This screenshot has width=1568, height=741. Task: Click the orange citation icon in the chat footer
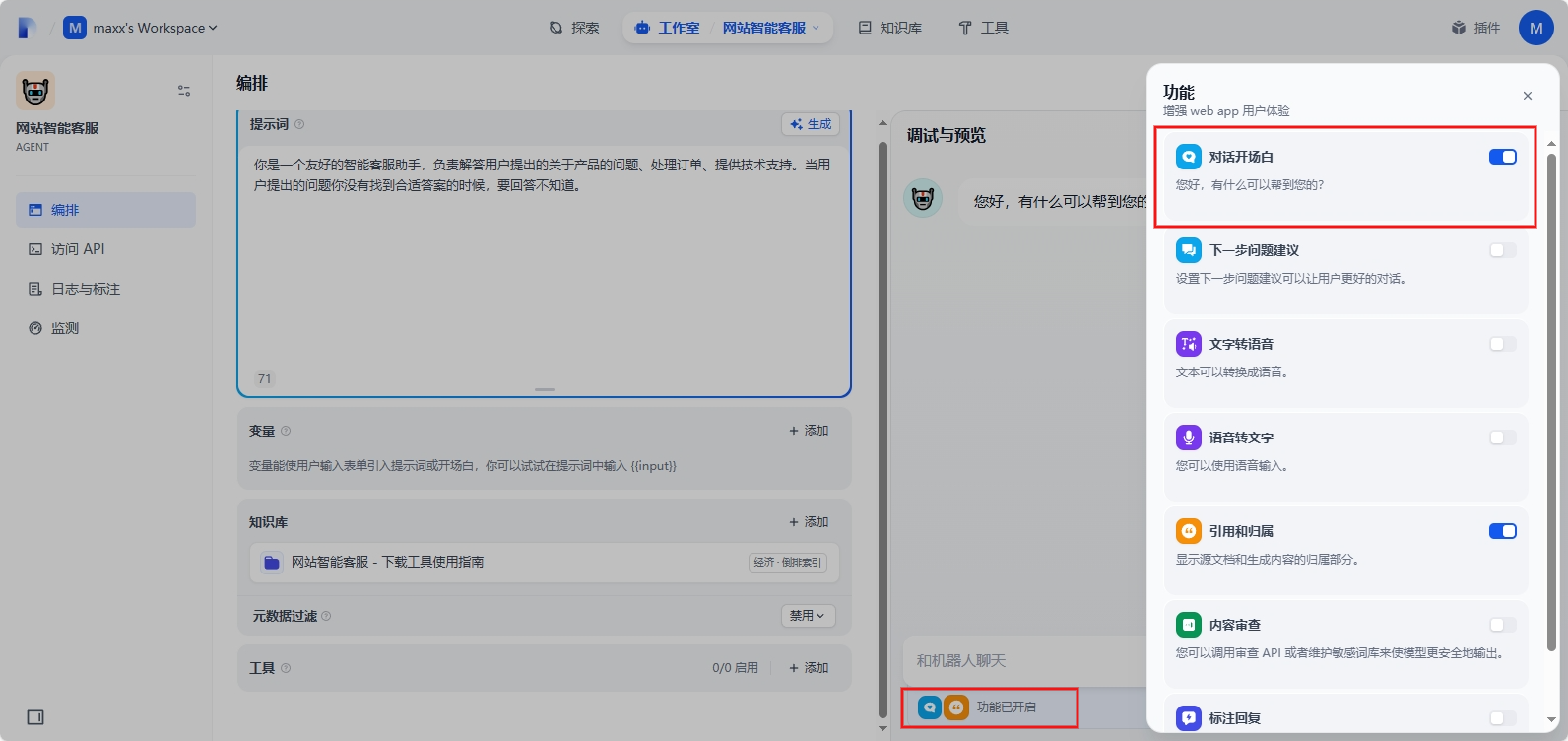(x=956, y=707)
